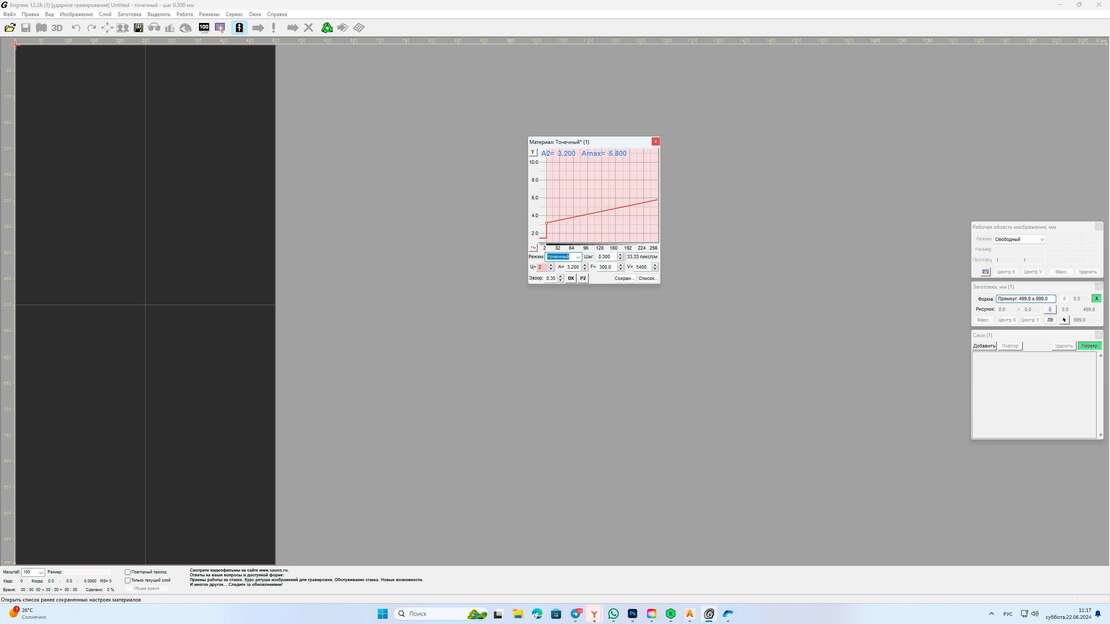Open the Справка menu

tap(277, 15)
